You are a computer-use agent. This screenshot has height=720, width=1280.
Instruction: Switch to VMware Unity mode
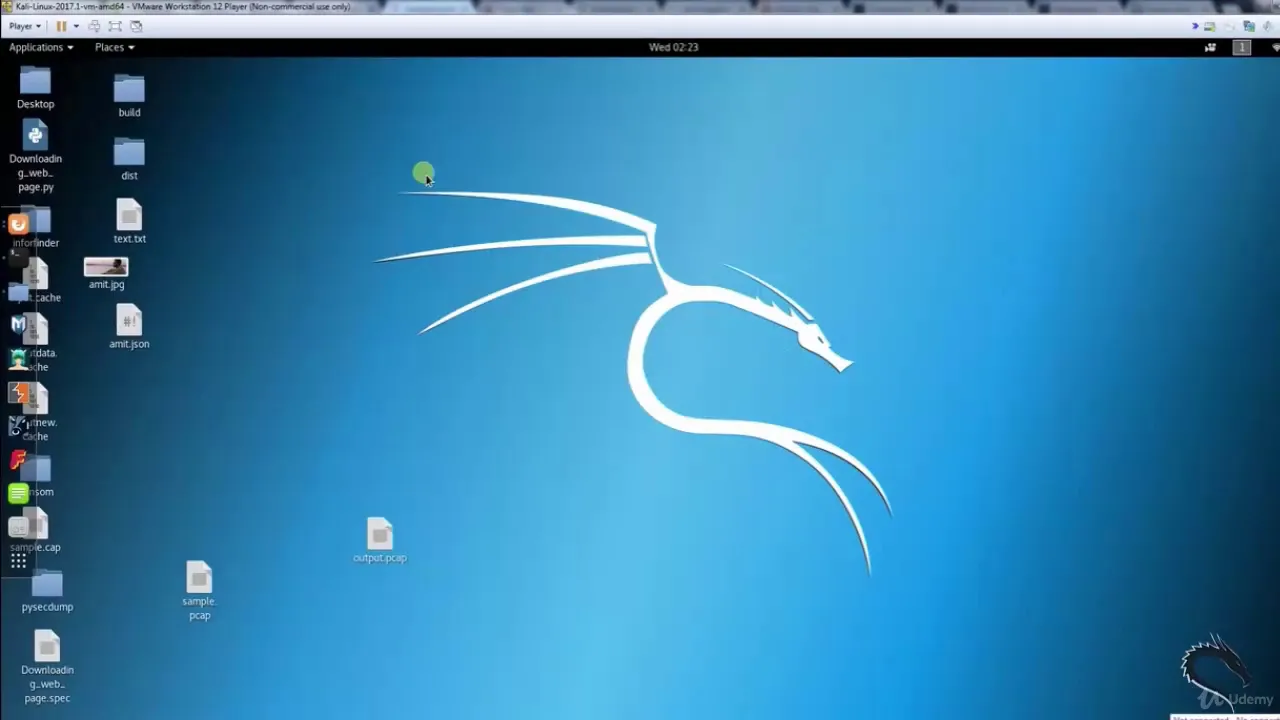click(x=136, y=26)
